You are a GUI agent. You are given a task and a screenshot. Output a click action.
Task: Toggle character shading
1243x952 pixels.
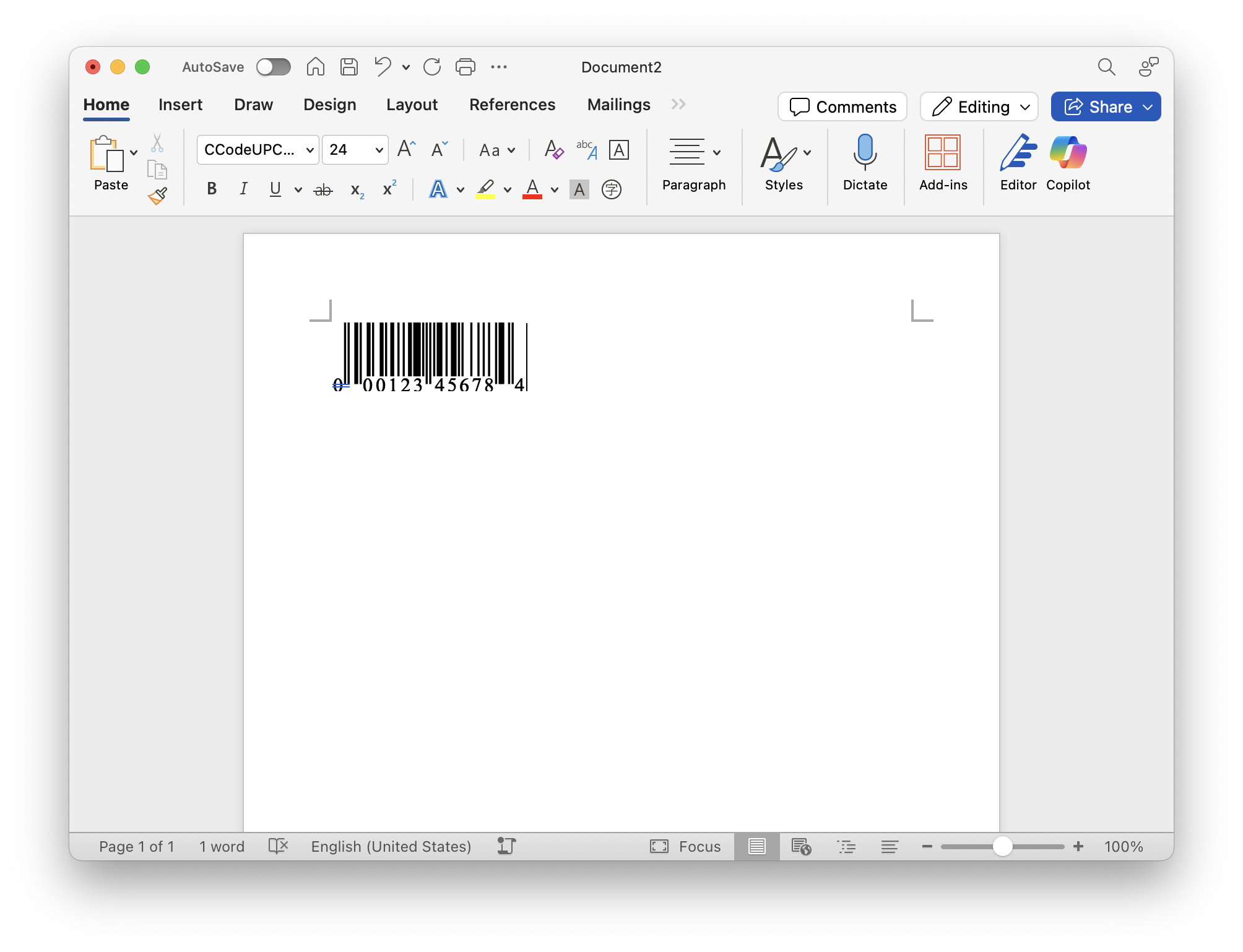tap(579, 189)
